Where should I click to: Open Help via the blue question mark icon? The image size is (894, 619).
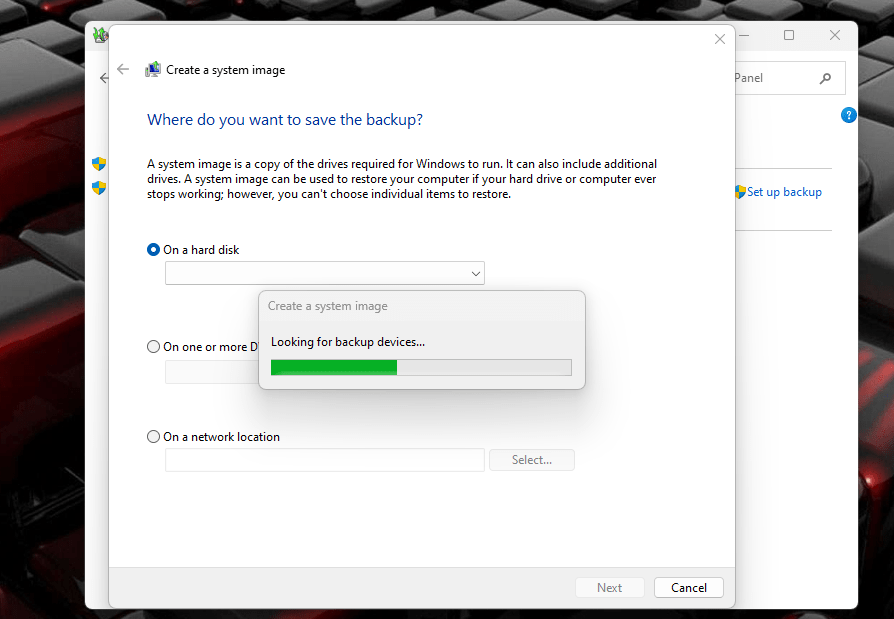(848, 114)
